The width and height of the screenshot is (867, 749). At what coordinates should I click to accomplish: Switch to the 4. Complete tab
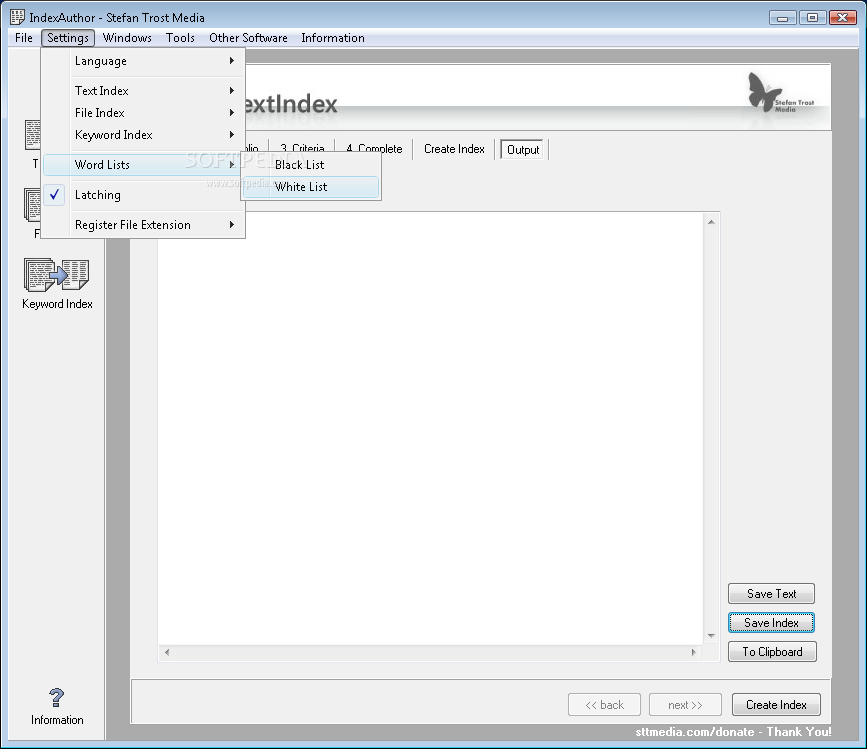click(374, 149)
